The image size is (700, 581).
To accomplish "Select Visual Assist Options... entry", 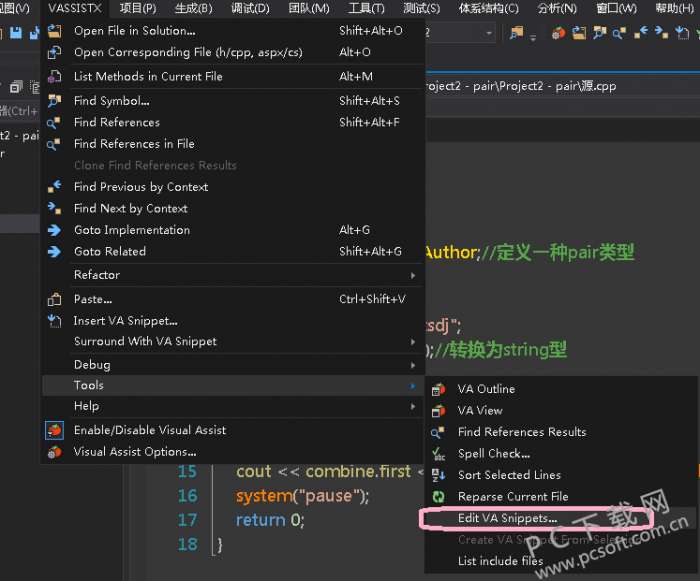I will [x=232, y=452].
